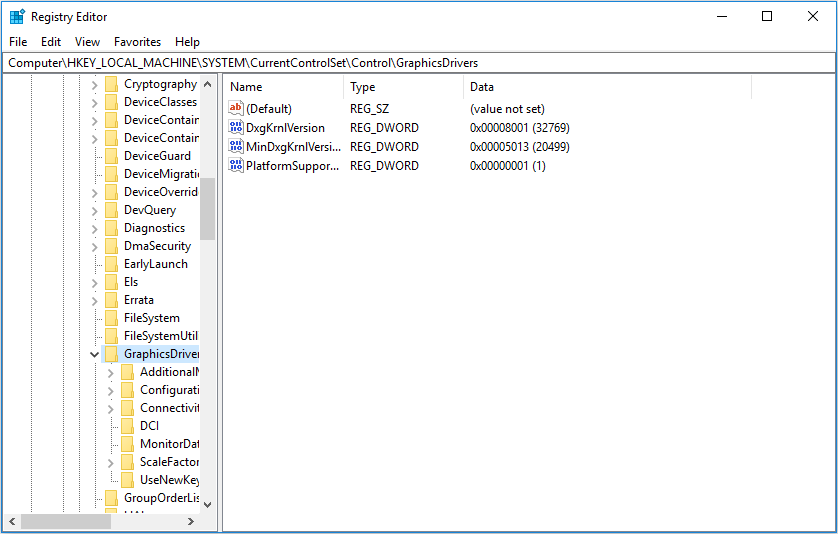Select the PlatformSuppor... value name

pos(292,166)
